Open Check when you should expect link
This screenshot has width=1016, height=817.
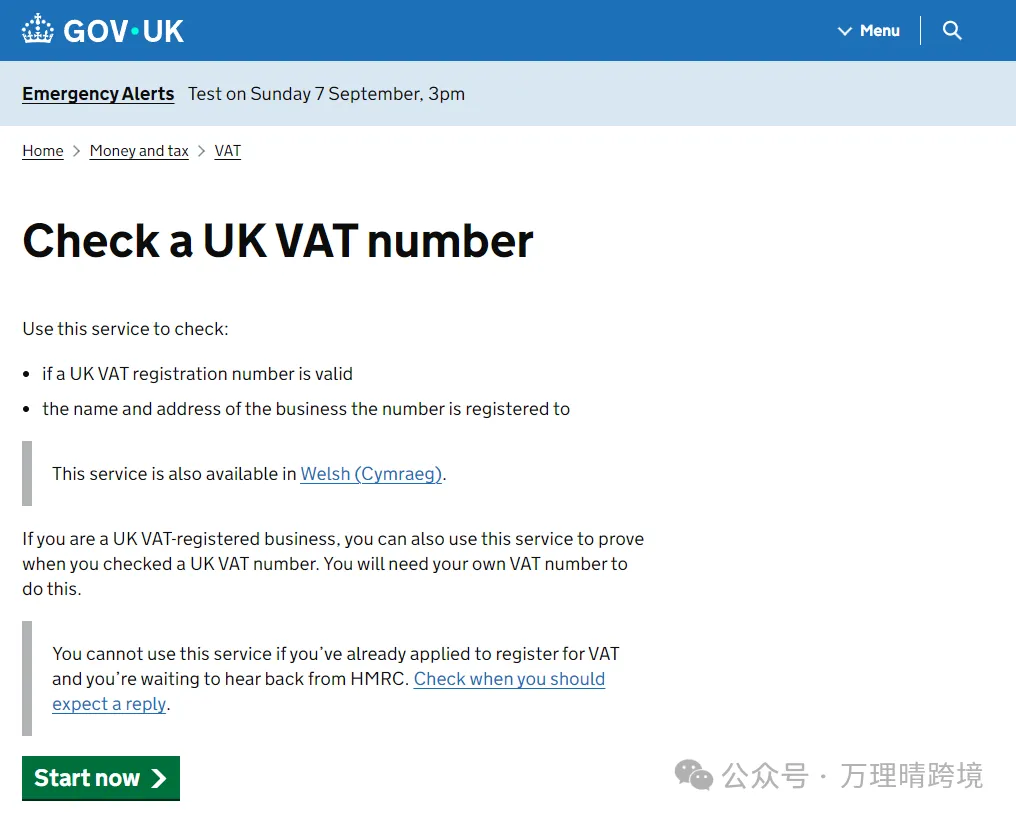tap(509, 679)
